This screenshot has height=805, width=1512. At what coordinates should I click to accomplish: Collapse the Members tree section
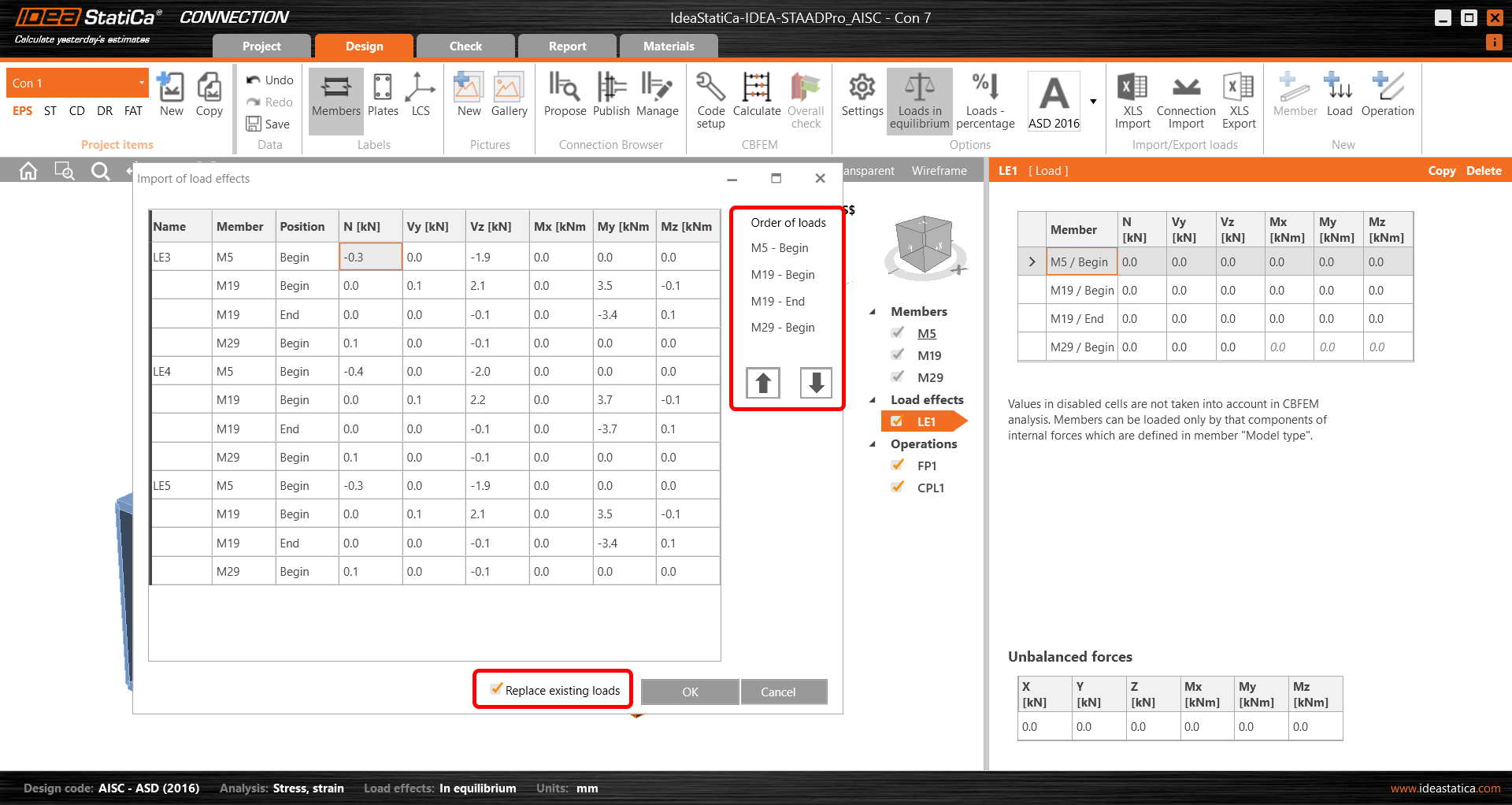[x=873, y=312]
